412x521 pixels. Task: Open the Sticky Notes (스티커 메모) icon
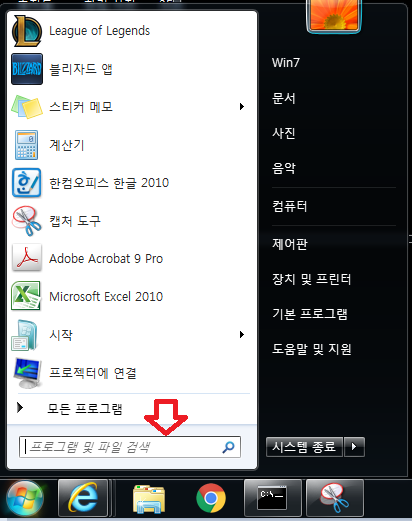point(27,107)
